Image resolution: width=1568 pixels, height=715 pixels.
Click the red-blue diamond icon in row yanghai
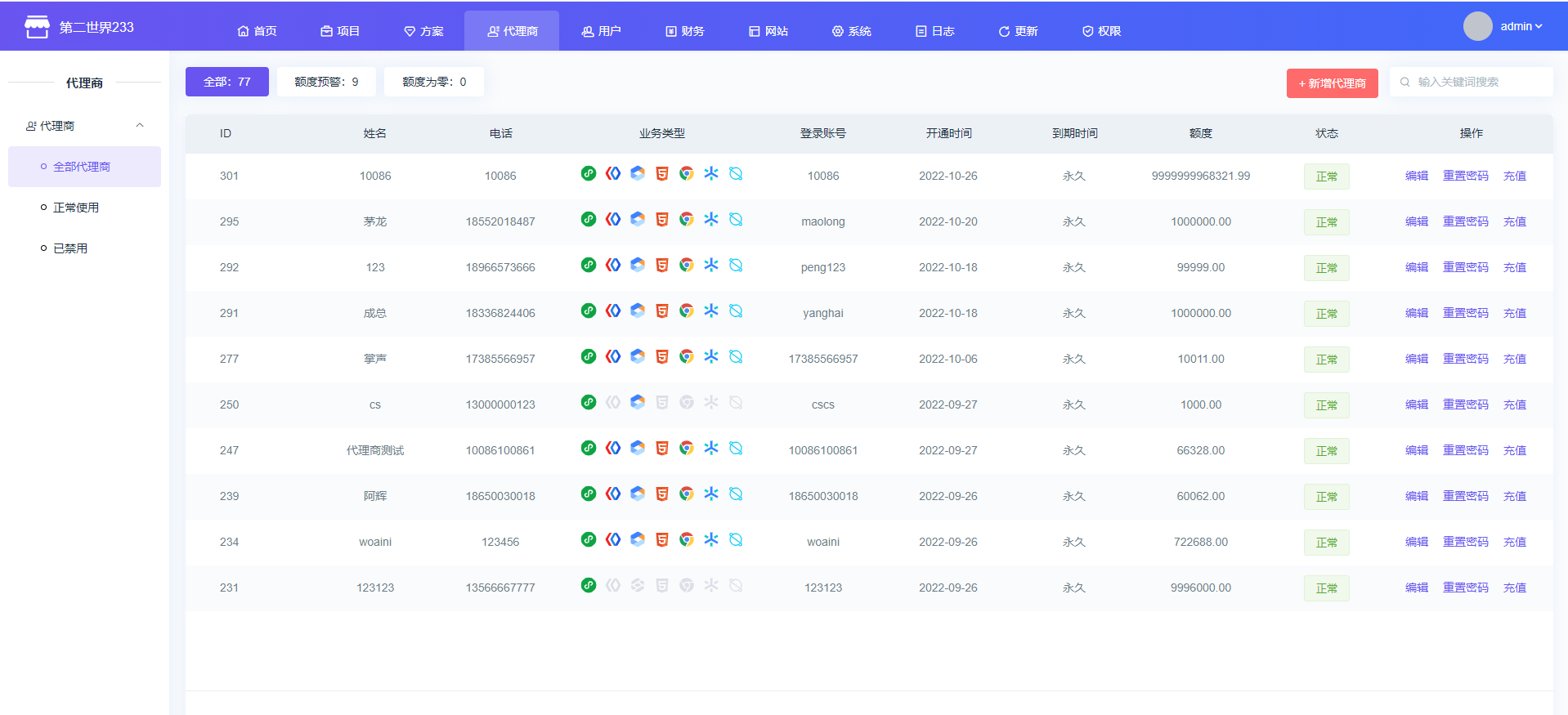(x=613, y=311)
